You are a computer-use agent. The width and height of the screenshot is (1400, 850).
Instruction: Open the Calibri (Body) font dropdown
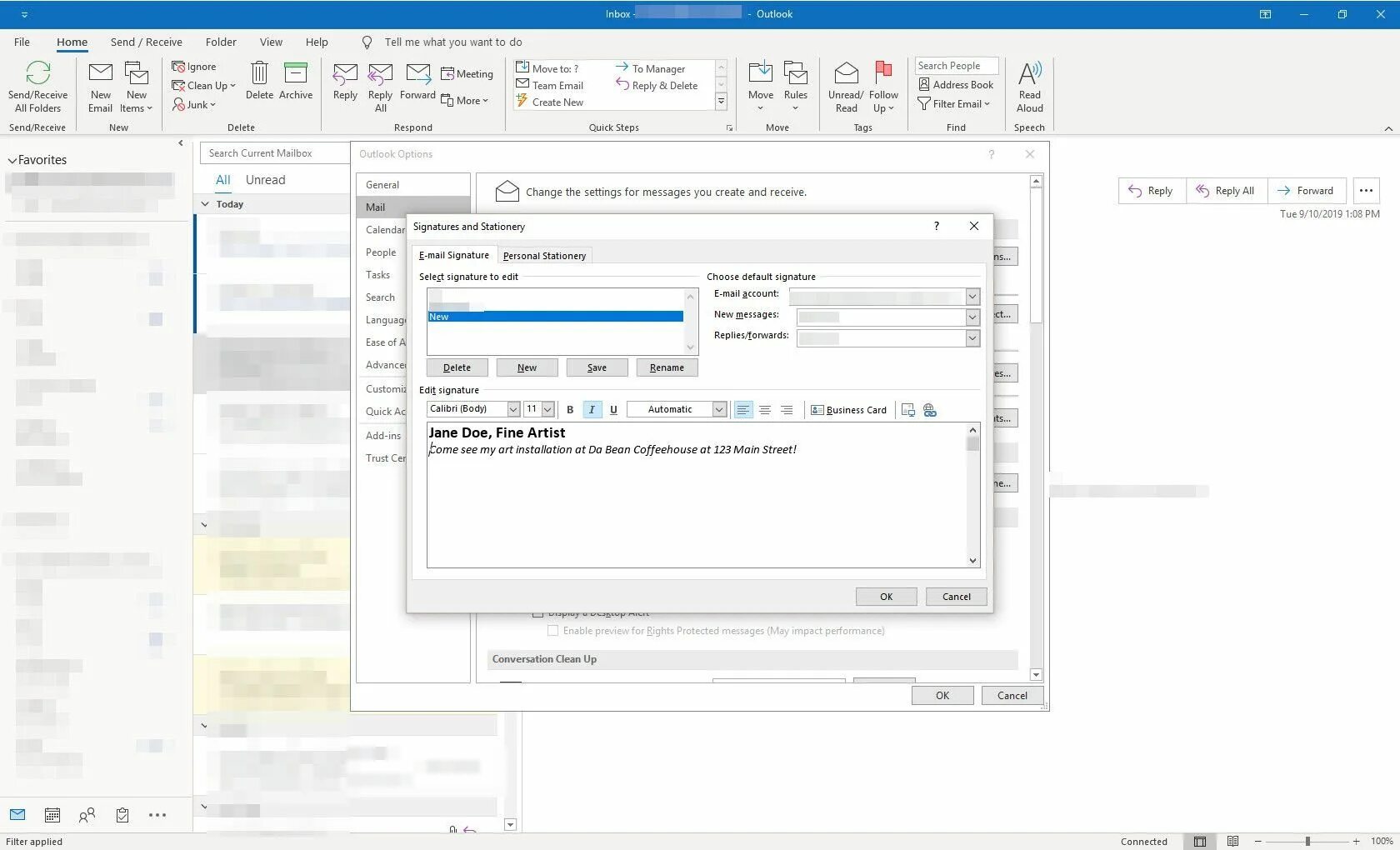click(513, 409)
